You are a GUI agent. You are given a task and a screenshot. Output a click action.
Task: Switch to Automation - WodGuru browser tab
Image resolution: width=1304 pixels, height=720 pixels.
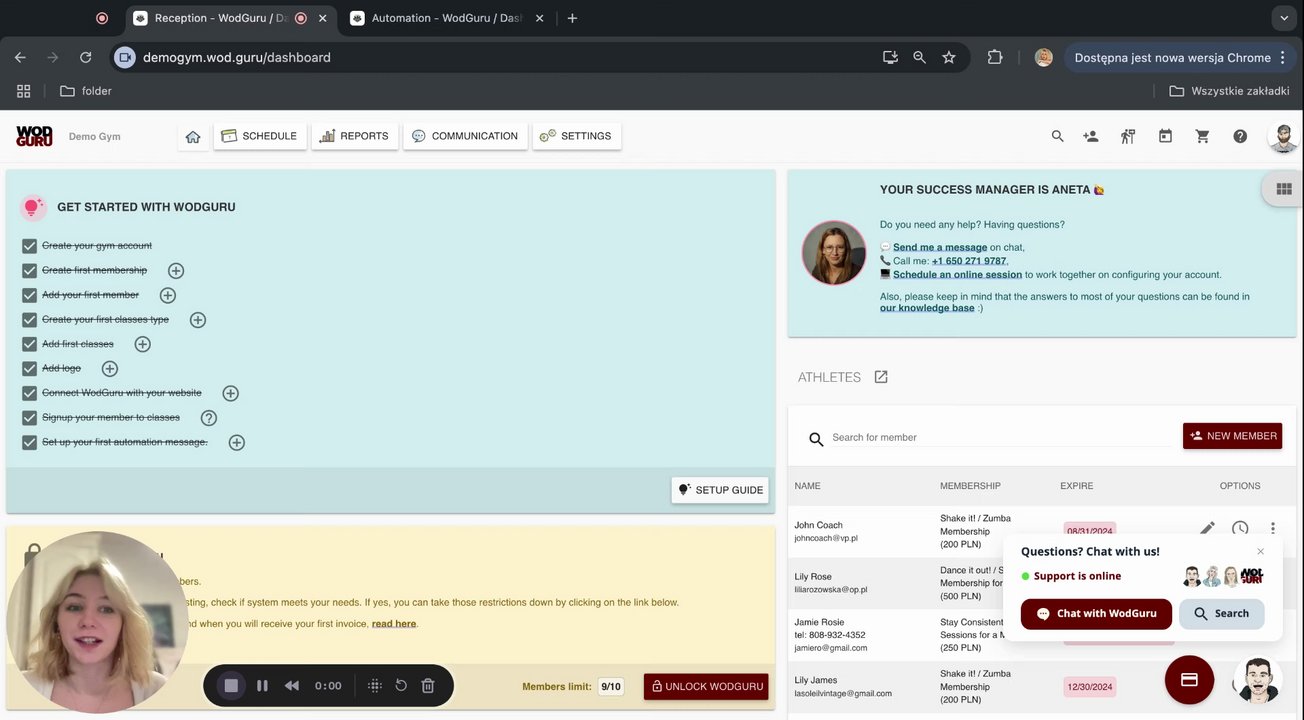pos(446,18)
